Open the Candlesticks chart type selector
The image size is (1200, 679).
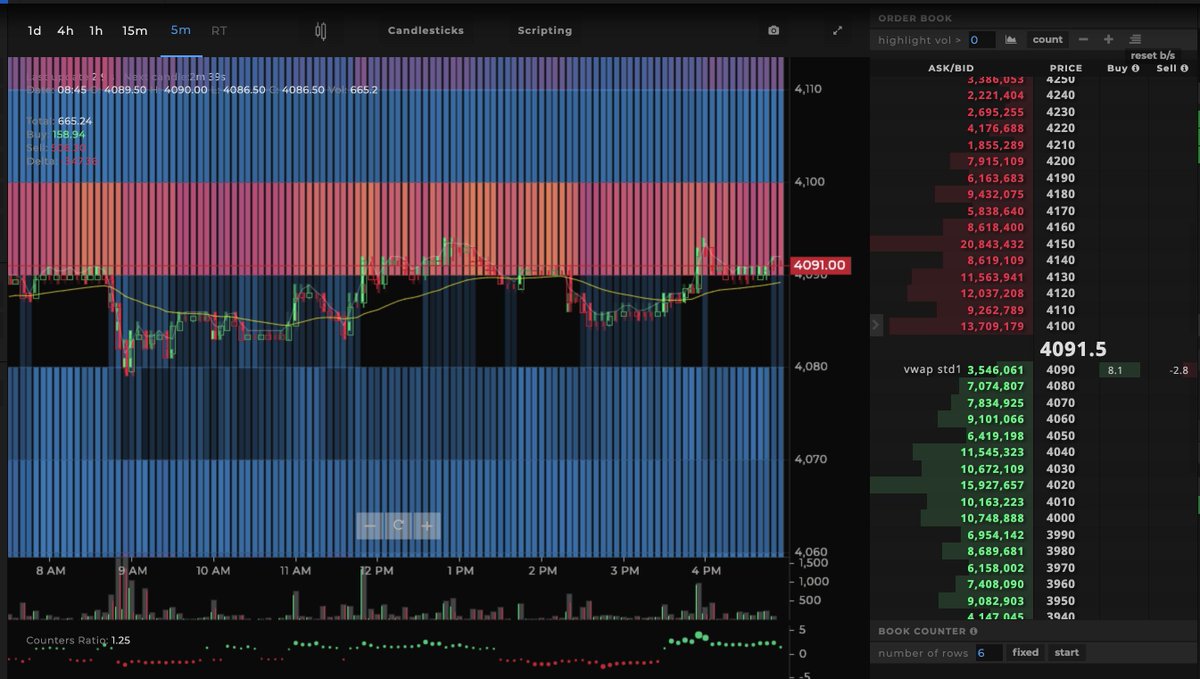(x=424, y=31)
